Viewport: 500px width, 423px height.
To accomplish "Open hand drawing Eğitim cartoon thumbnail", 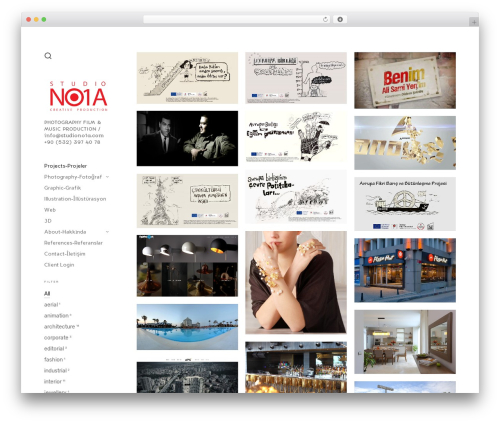I will point(296,137).
